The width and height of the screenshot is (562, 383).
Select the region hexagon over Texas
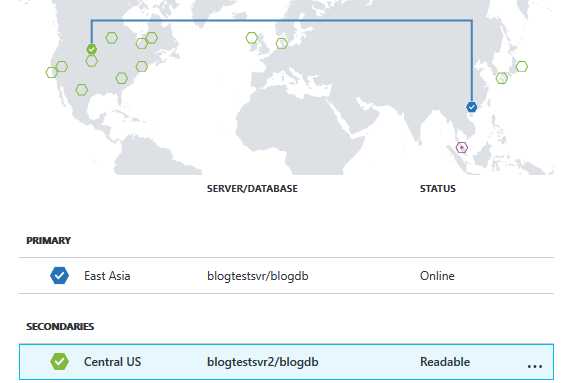82,90
